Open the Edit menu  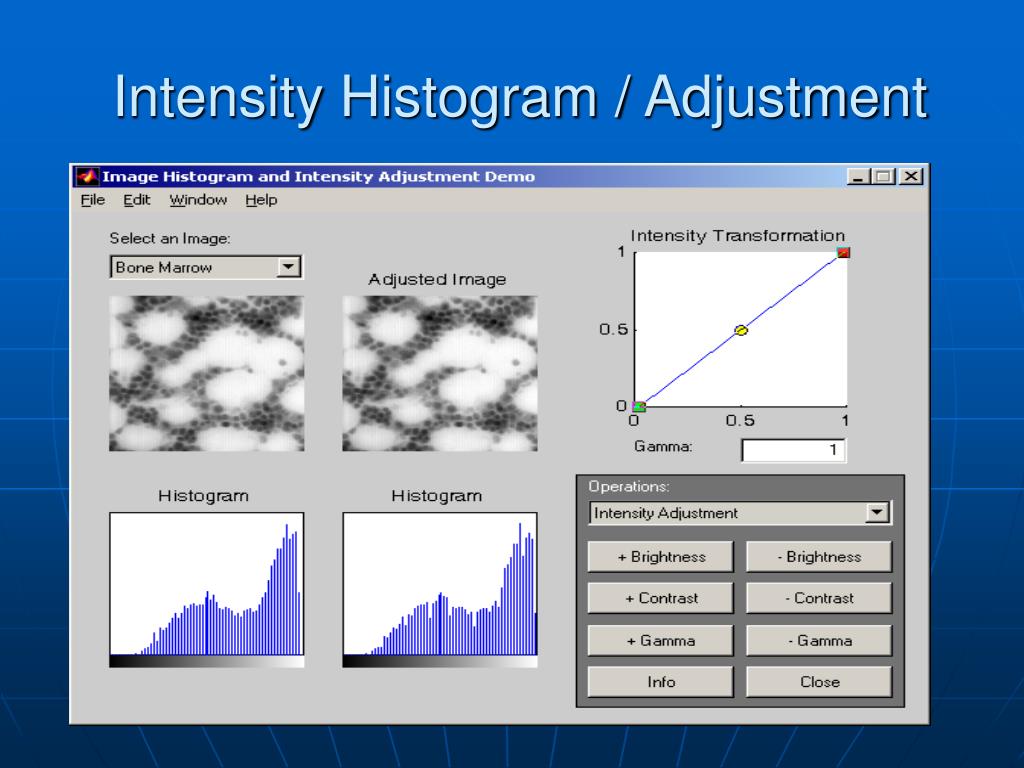click(136, 200)
